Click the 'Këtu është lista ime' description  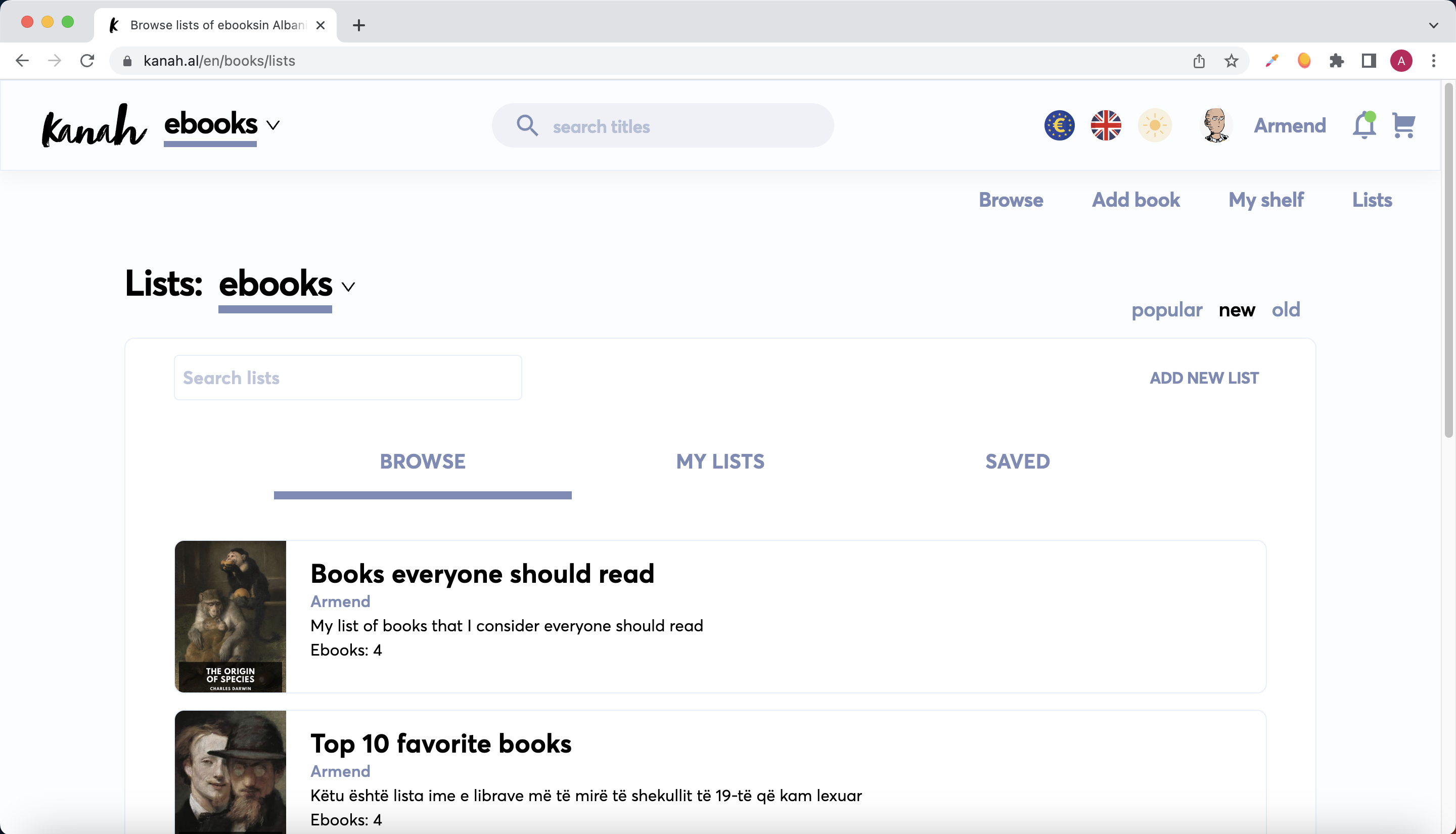[x=586, y=796]
